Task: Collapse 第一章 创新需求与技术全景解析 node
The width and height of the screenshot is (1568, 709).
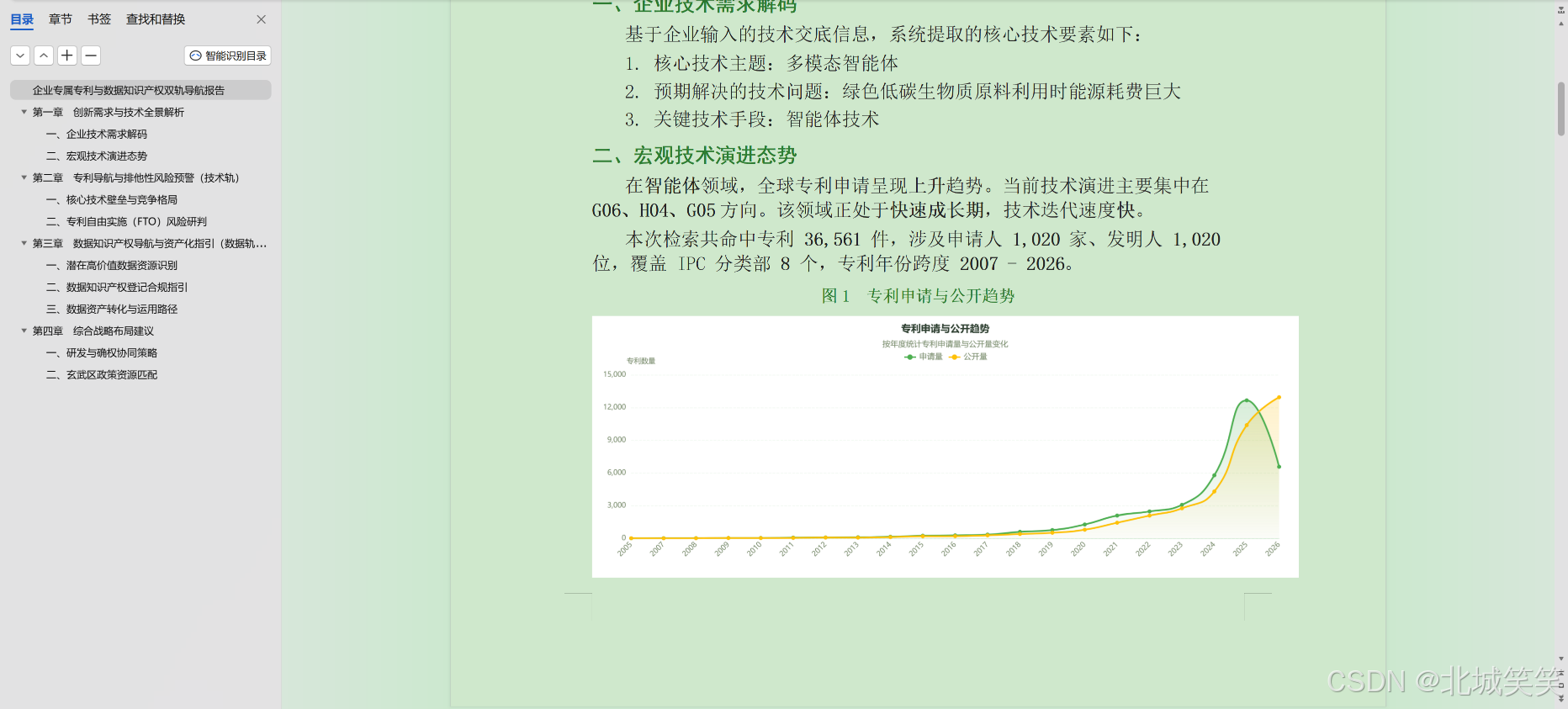Action: (x=24, y=112)
